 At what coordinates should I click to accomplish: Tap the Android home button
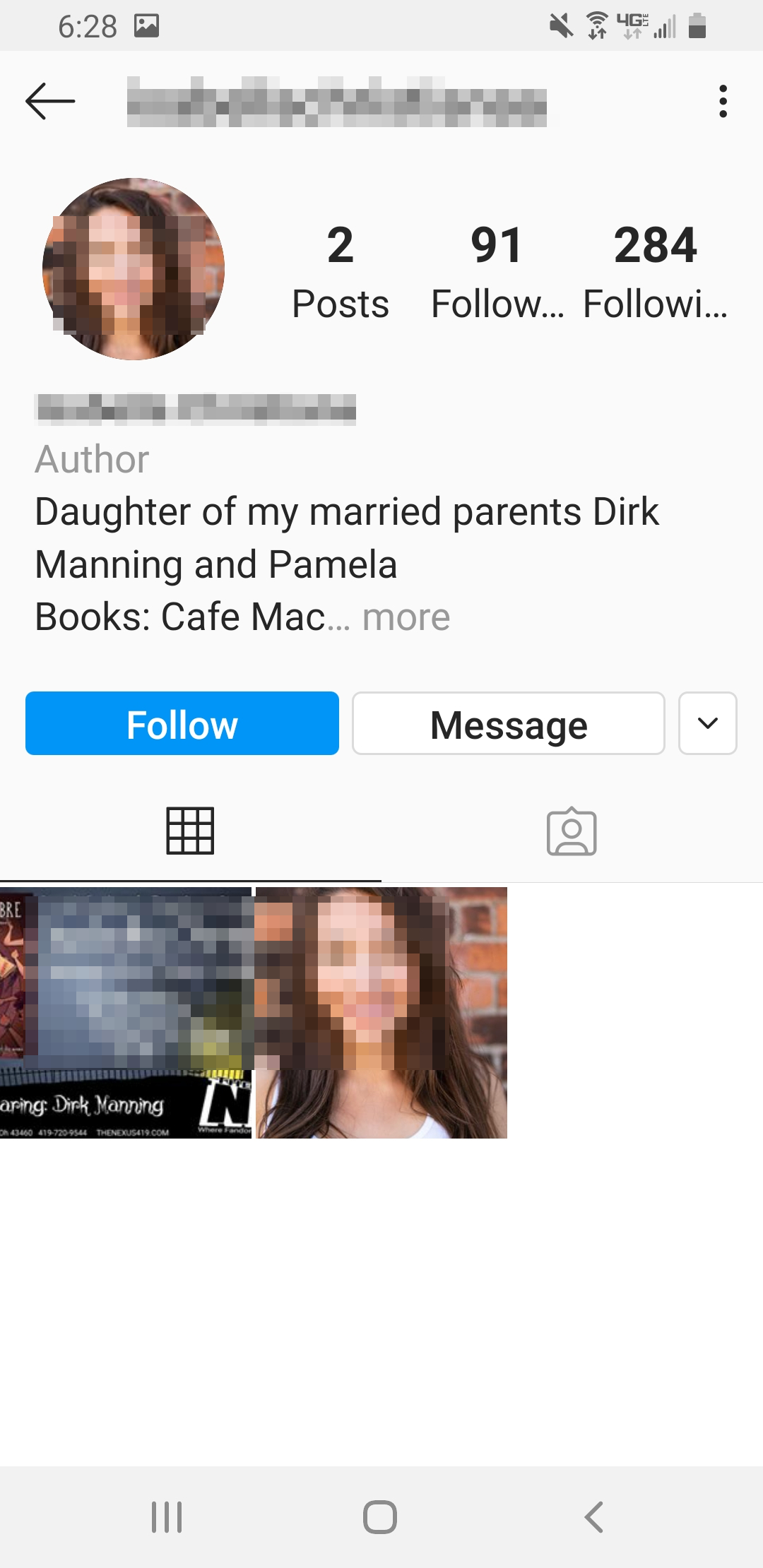click(x=380, y=1516)
